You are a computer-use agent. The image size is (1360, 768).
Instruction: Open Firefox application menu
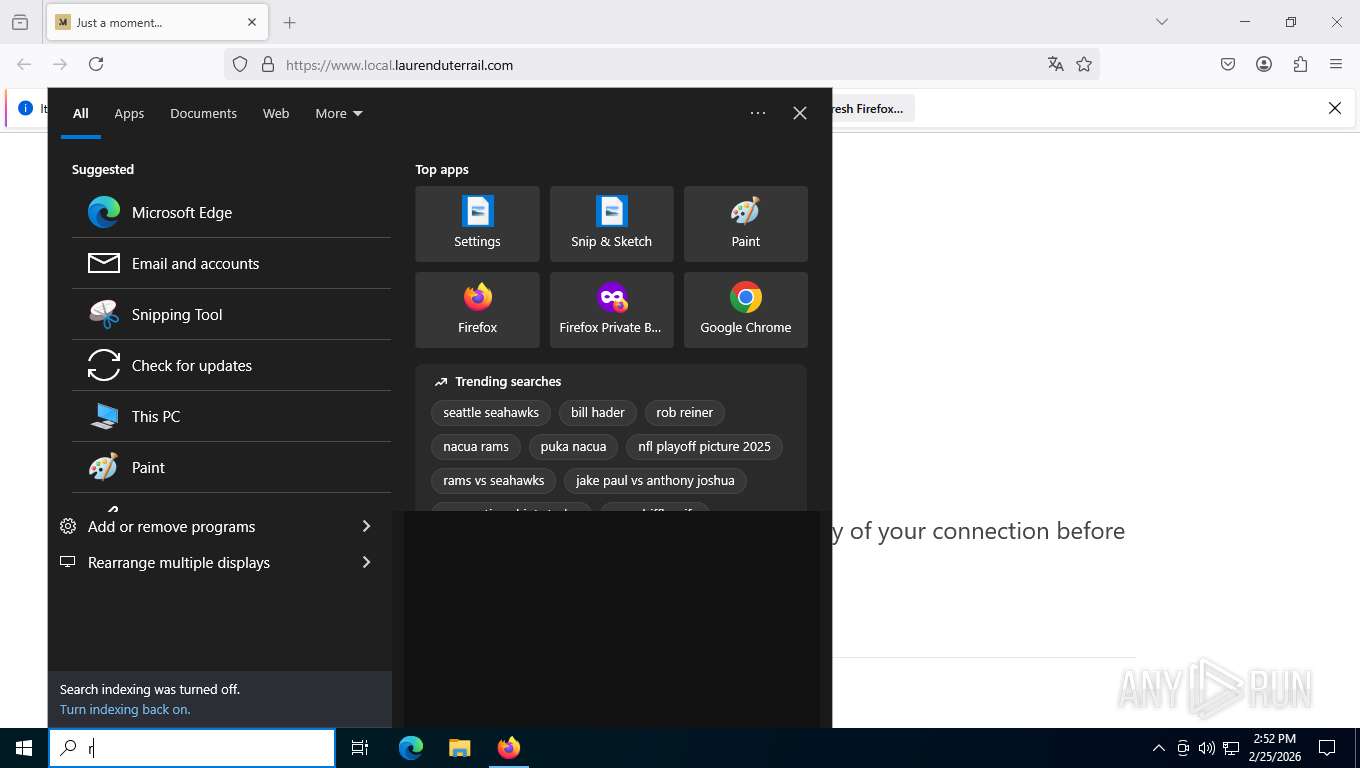(1336, 64)
